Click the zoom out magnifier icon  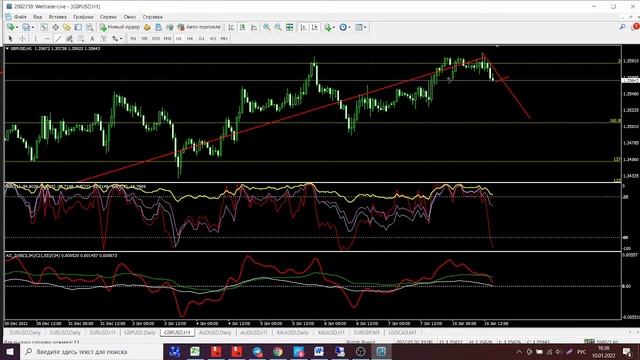coord(278,27)
